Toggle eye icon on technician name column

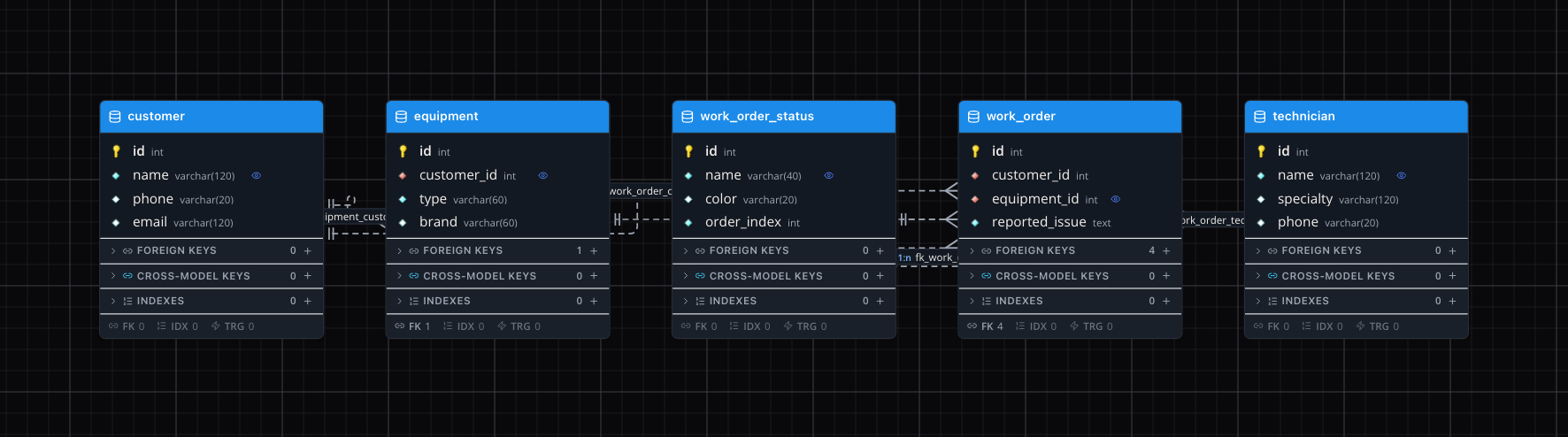pos(1402,176)
